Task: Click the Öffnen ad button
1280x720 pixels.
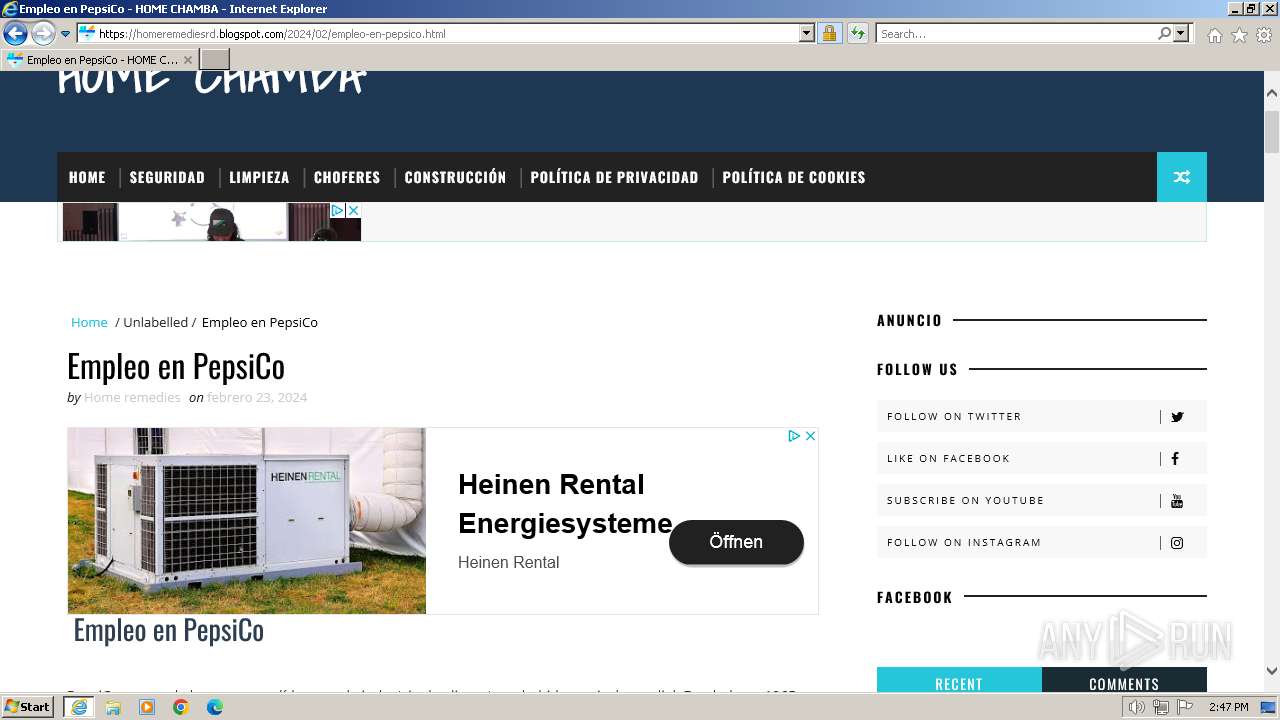Action: point(736,542)
